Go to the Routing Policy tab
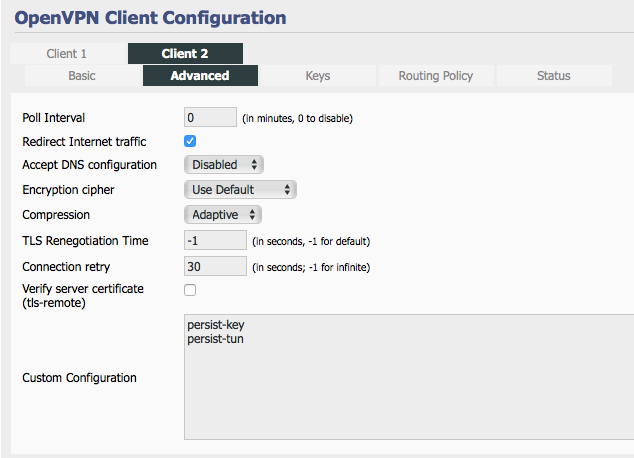This screenshot has width=634, height=458. pos(436,76)
